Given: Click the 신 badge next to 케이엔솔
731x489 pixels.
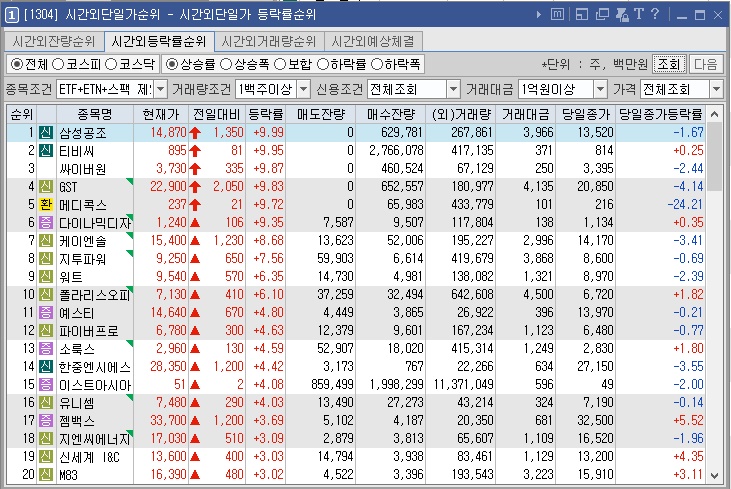Looking at the screenshot, I should tap(46, 241).
